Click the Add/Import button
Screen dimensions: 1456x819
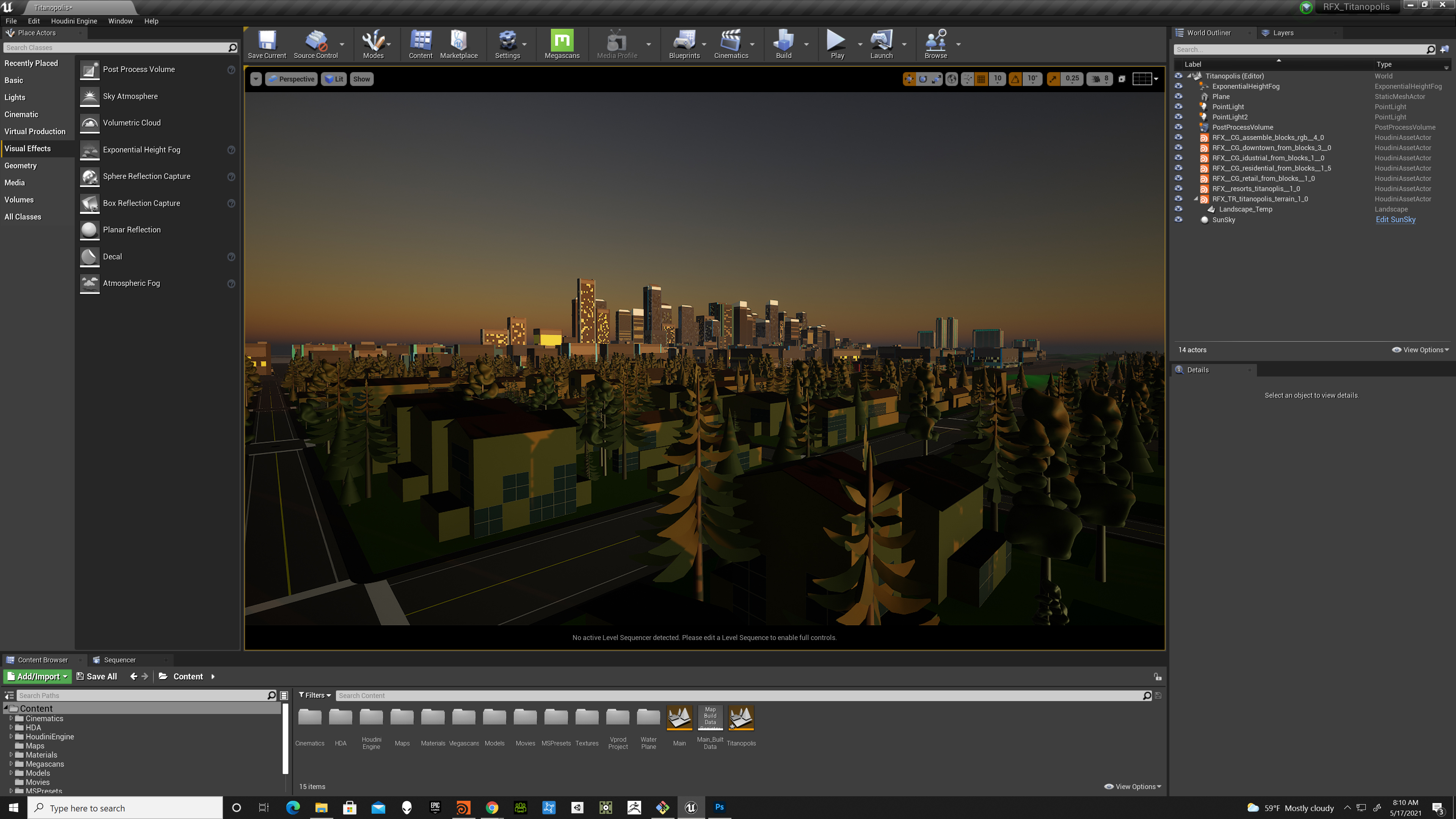tap(38, 676)
